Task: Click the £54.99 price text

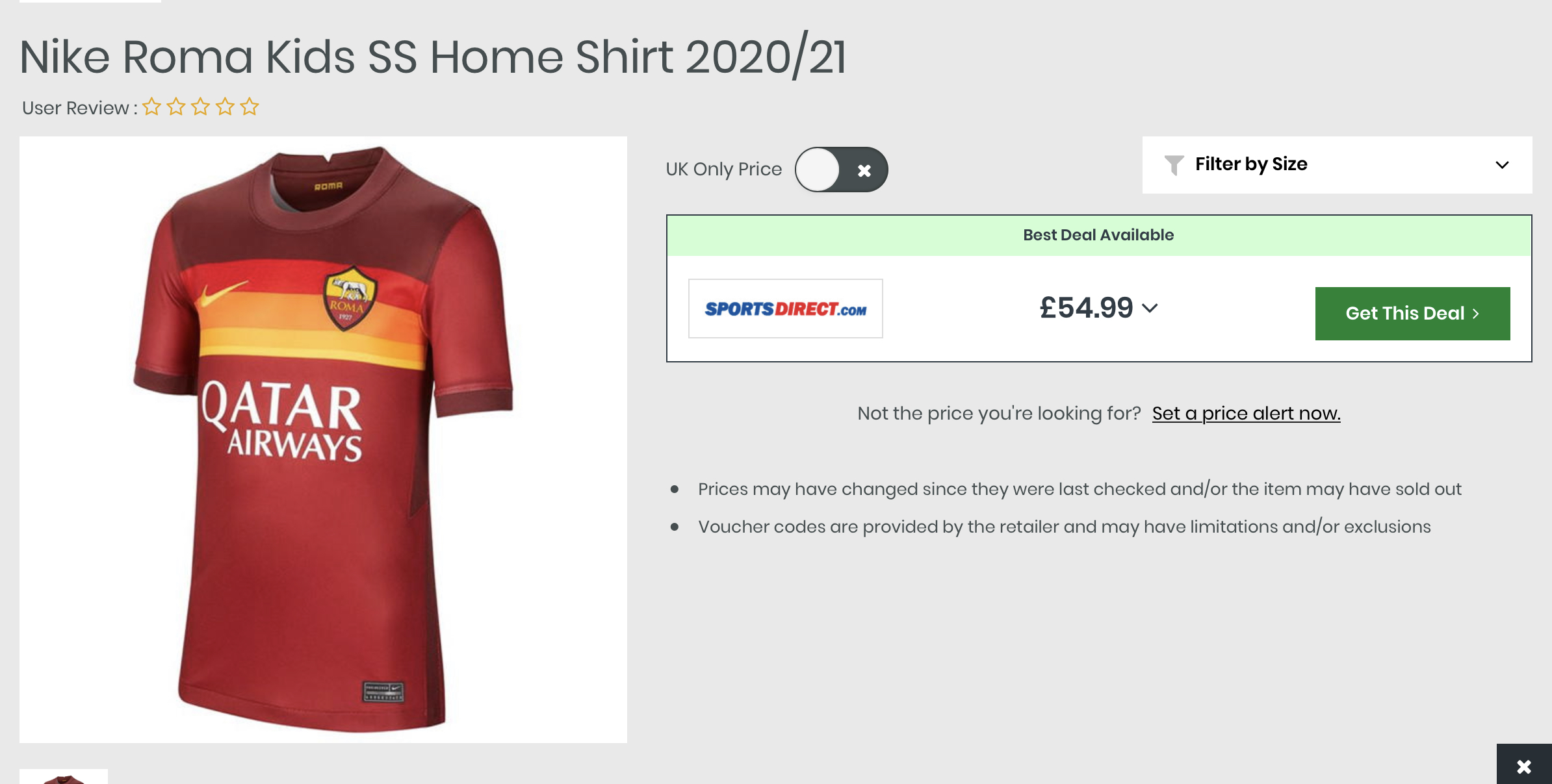Action: tap(1086, 308)
